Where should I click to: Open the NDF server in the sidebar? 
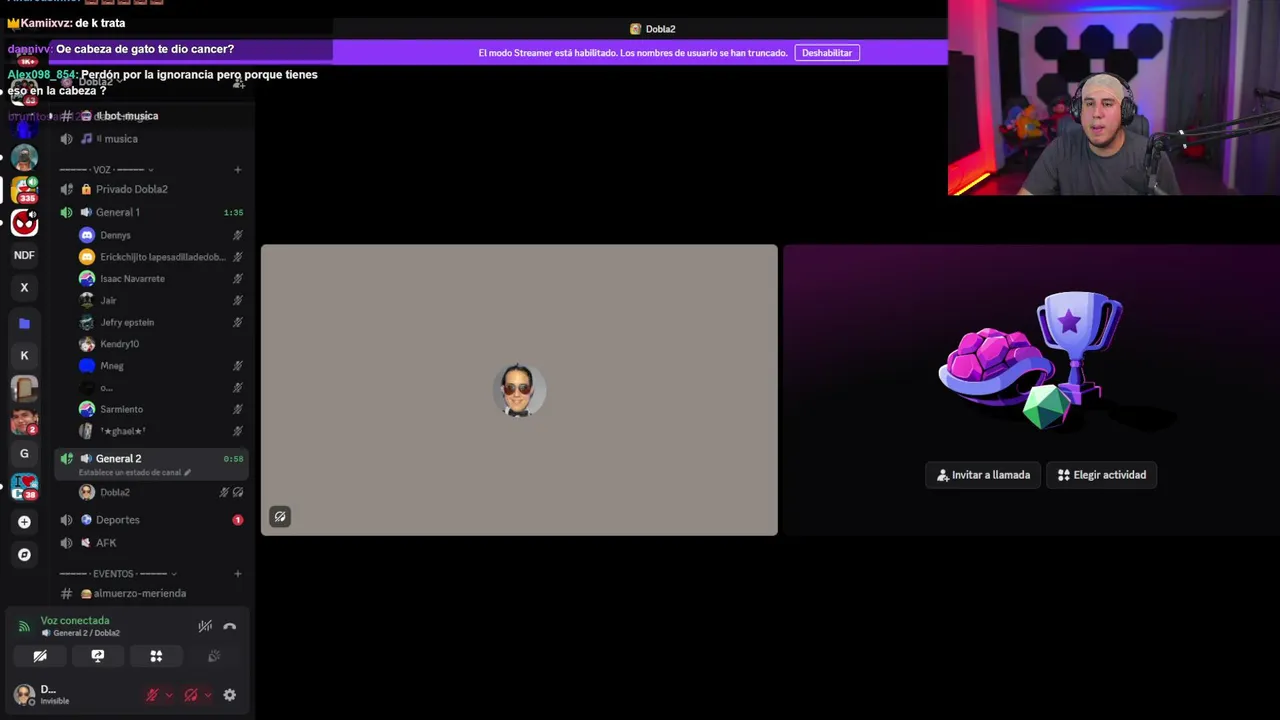click(24, 255)
